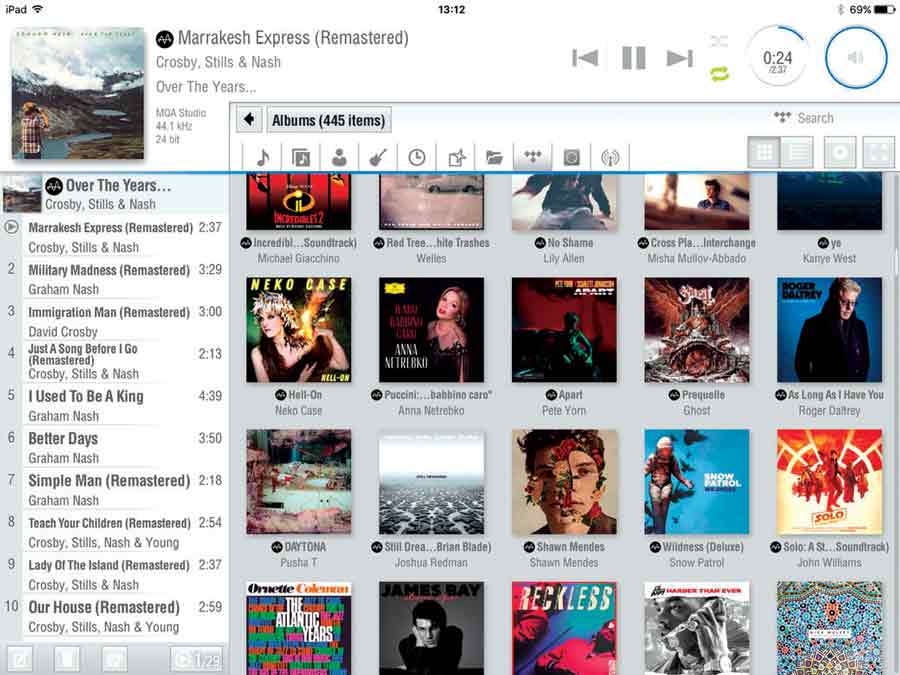Play Better Days from the queue
The width and height of the screenshot is (900, 675).
click(114, 448)
